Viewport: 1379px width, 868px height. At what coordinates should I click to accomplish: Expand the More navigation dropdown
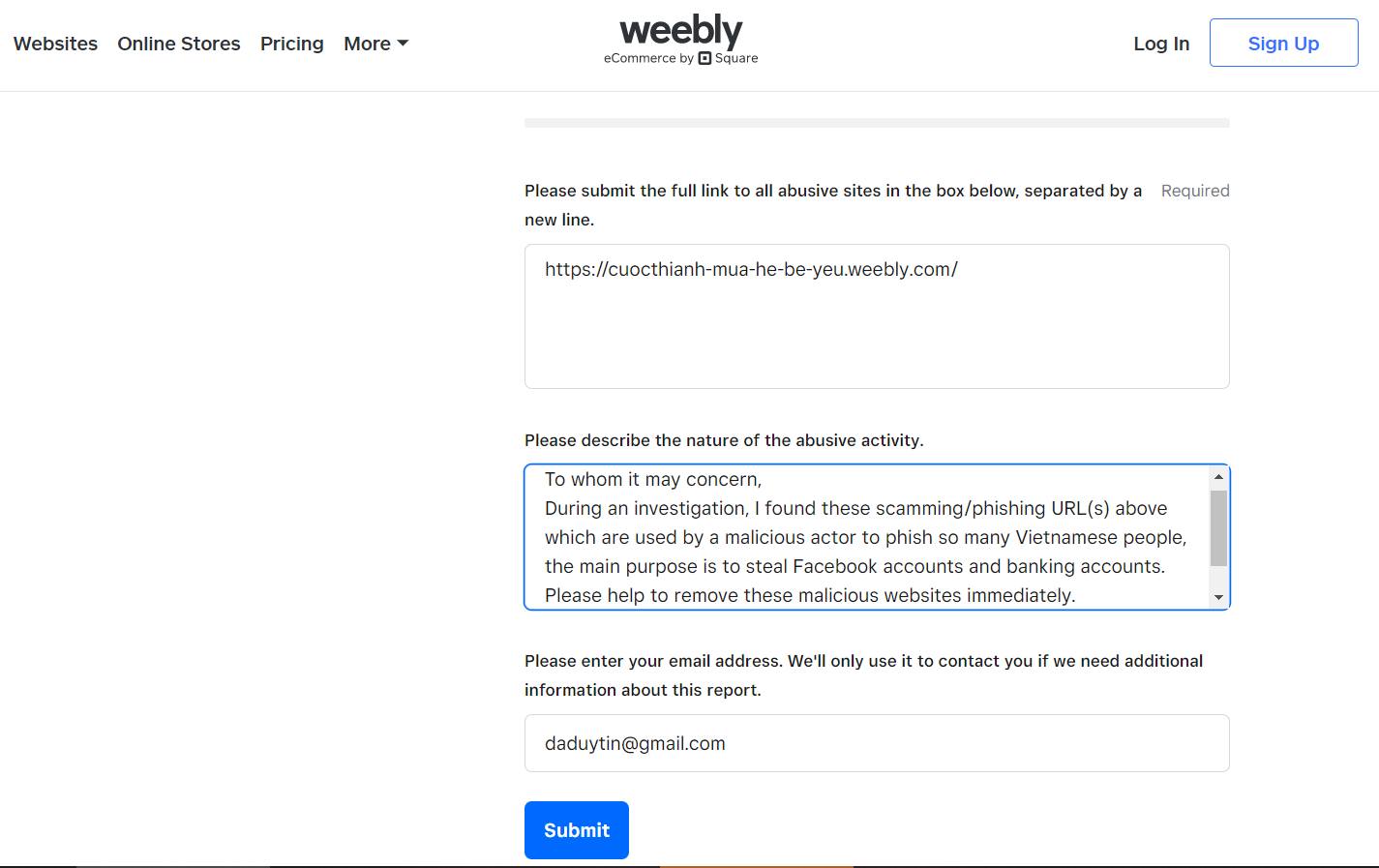point(375,44)
